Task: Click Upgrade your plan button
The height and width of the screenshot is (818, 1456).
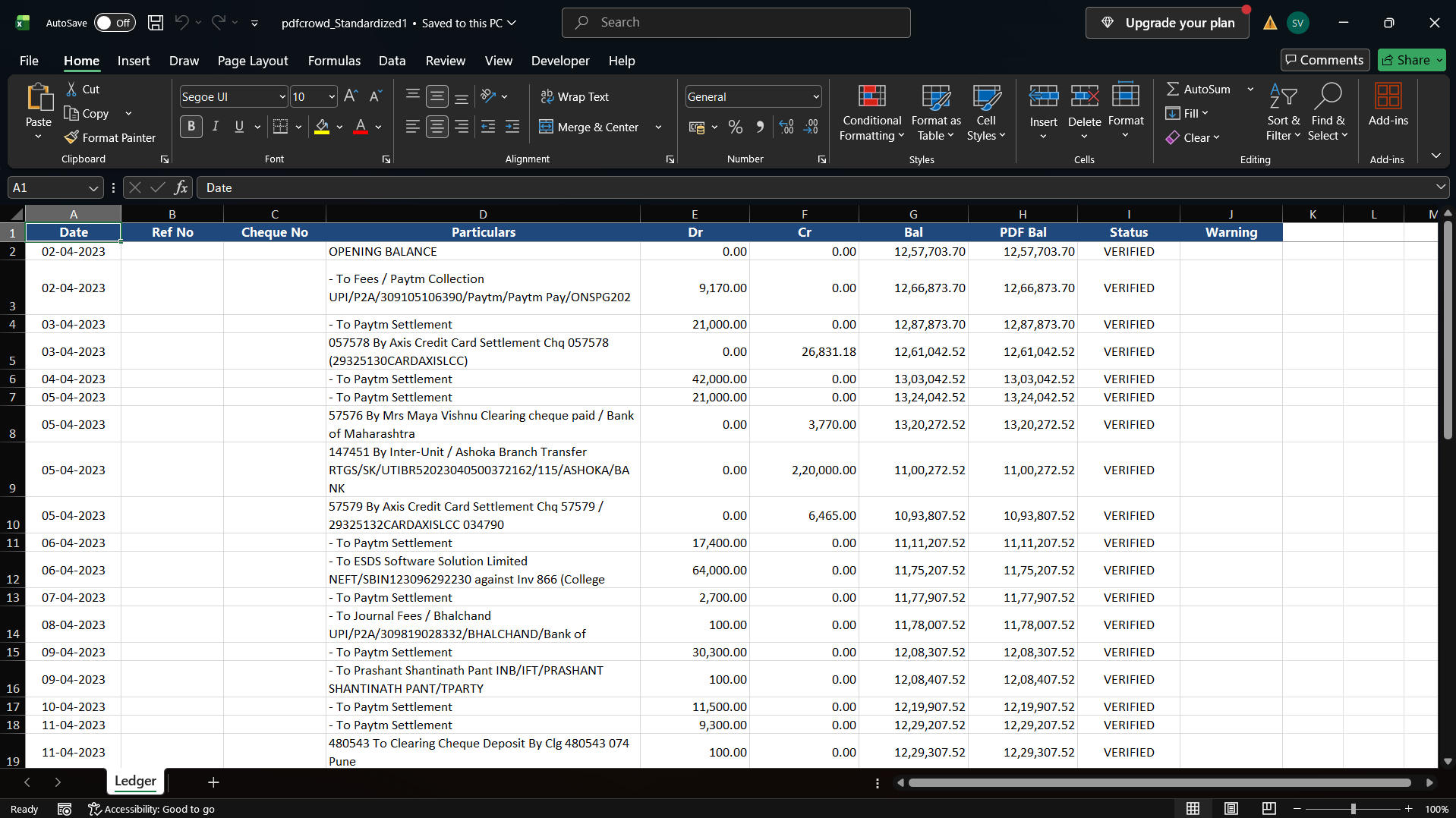Action: tap(1168, 23)
